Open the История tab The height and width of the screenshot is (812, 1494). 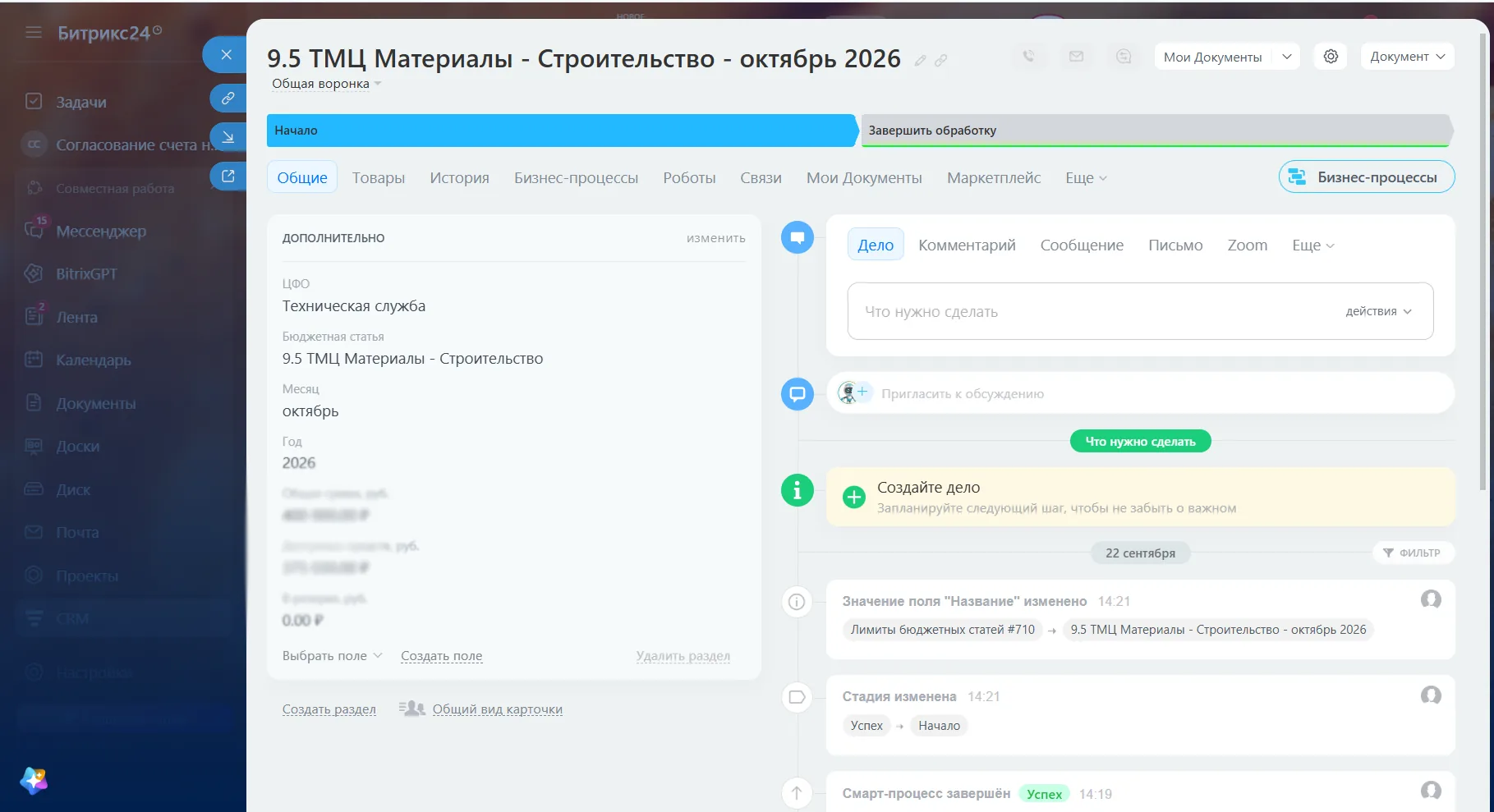pyautogui.click(x=459, y=178)
